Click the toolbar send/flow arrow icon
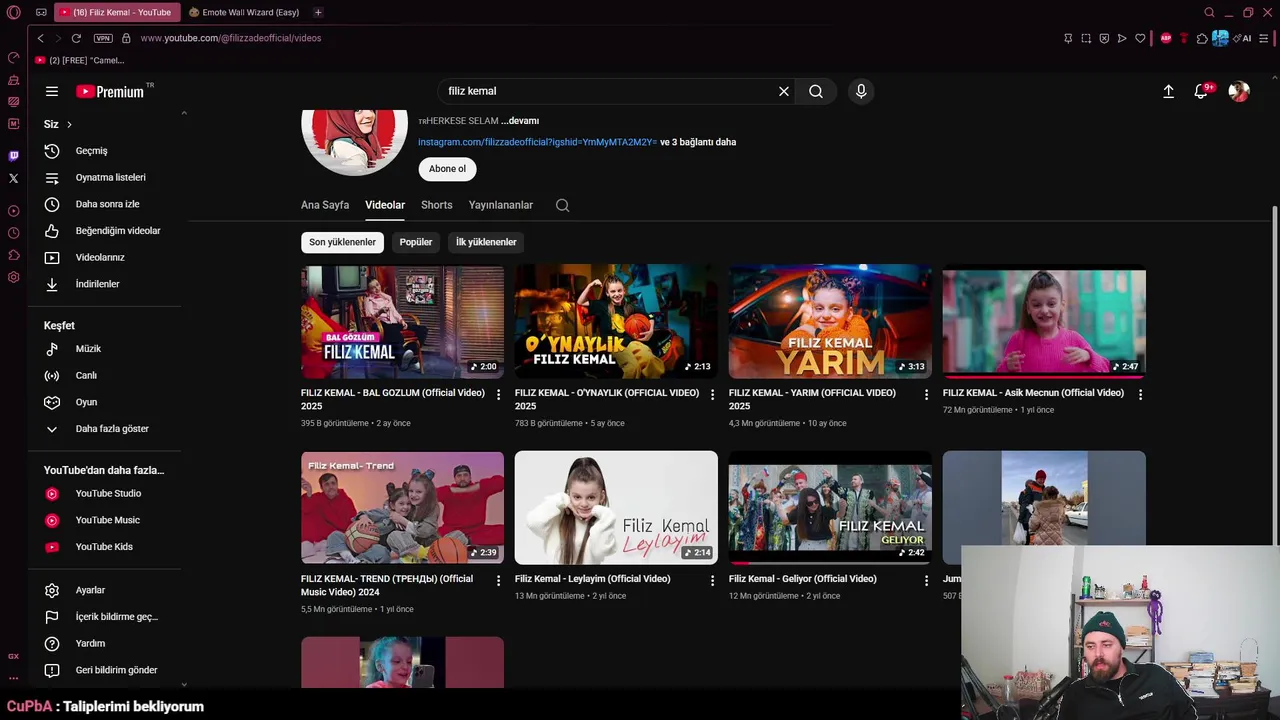Viewport: 1280px width, 720px height. click(x=1122, y=38)
